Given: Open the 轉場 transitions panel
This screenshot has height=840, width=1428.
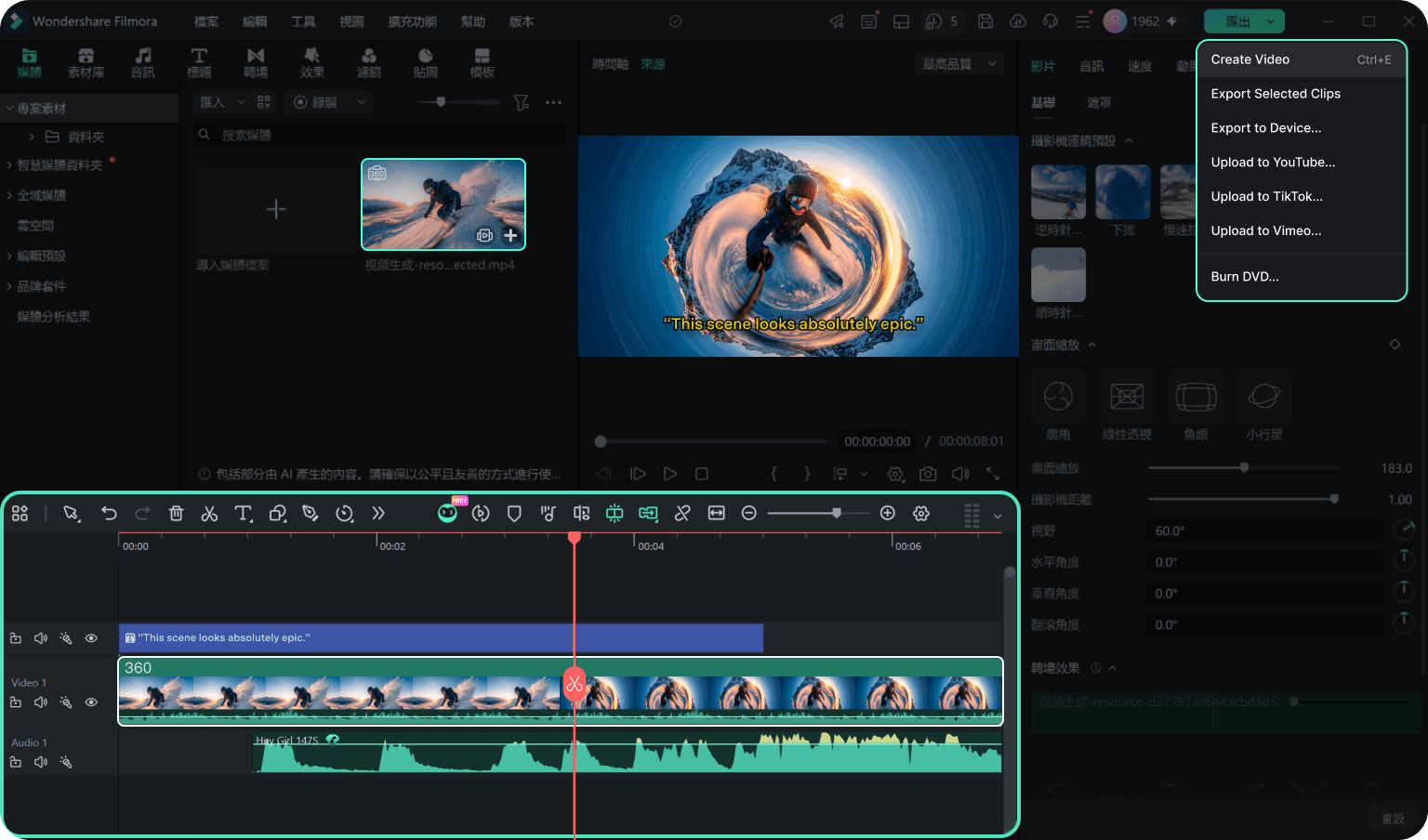Looking at the screenshot, I should [x=256, y=62].
